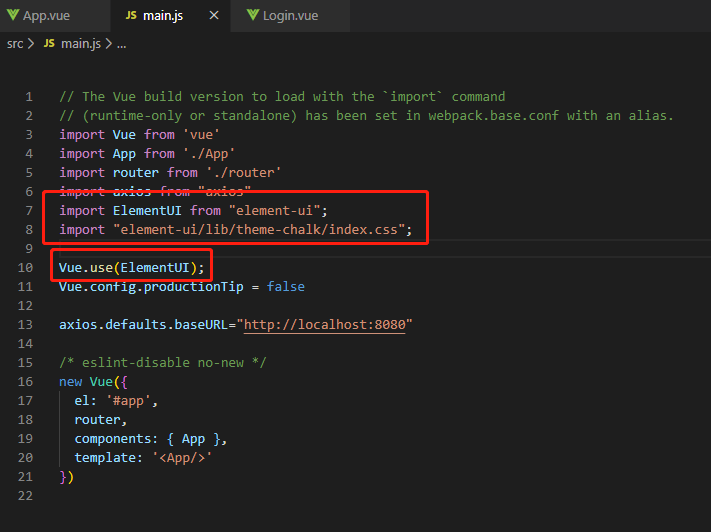The width and height of the screenshot is (711, 532).
Task: Expand breadcrumb chevron after src
Action: [x=31, y=44]
